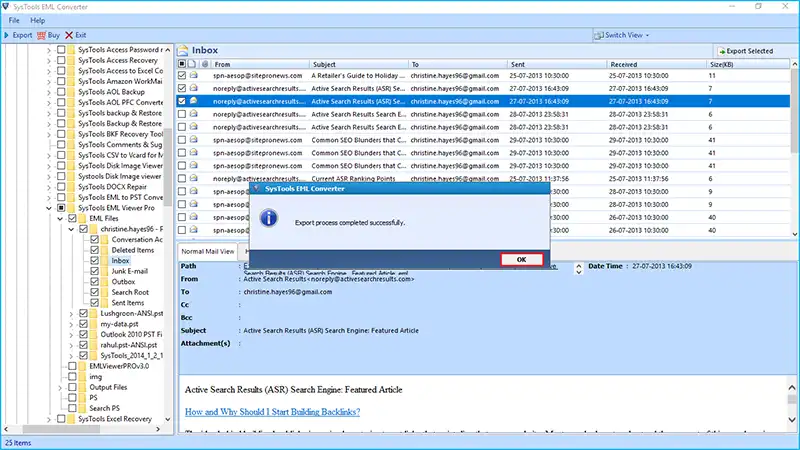Click the folder tree horizontal scrollbar
Viewport: 800px width, 450px height.
[x=62, y=429]
